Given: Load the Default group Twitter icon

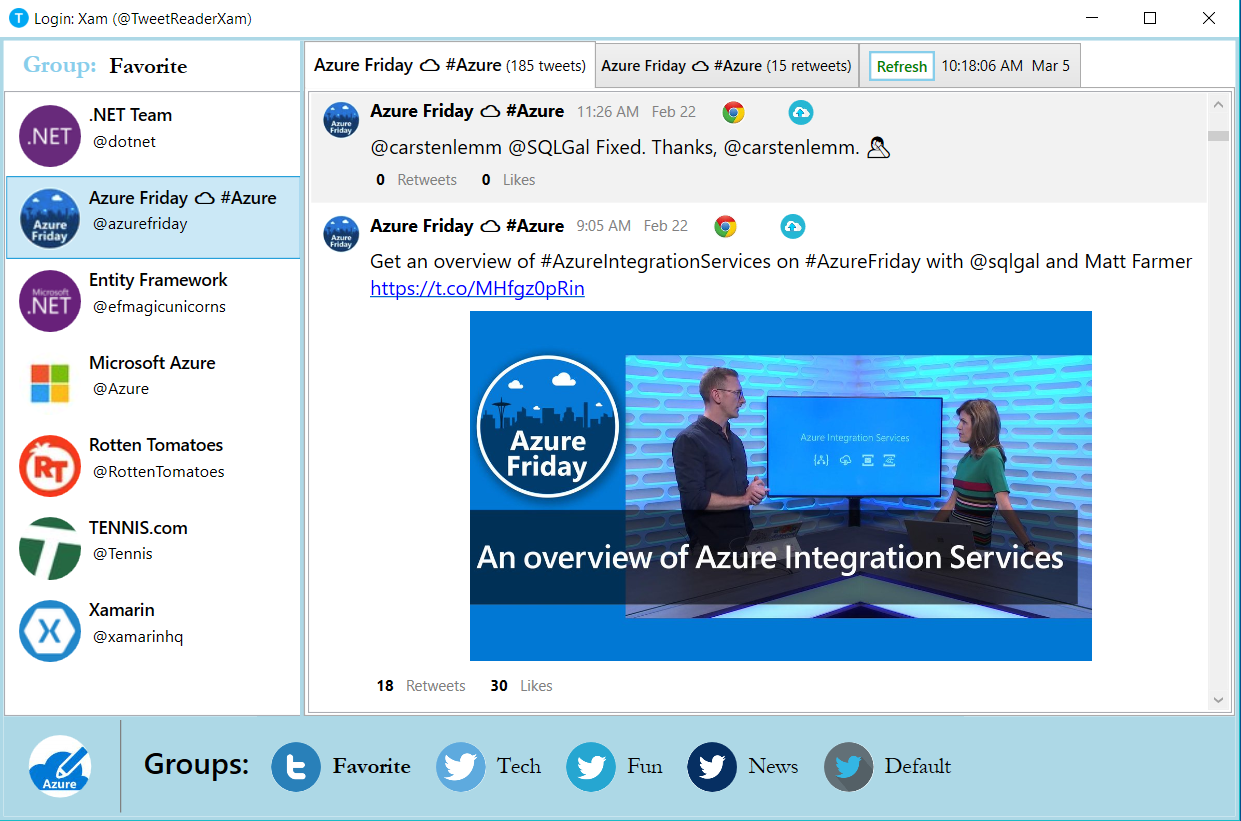Looking at the screenshot, I should 849,767.
